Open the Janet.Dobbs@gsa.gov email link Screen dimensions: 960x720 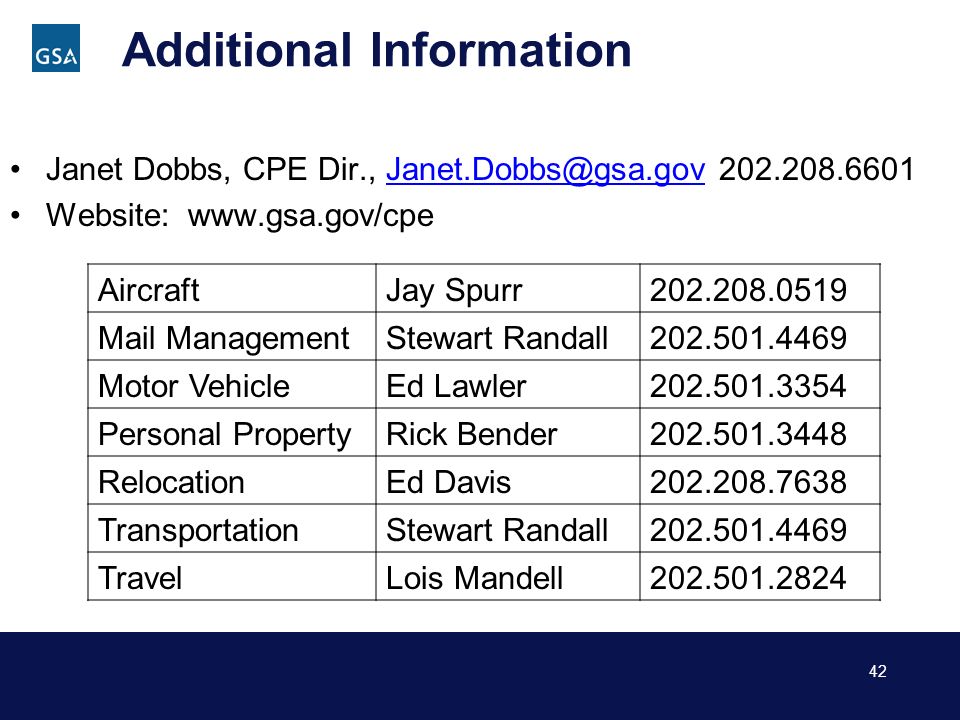545,170
